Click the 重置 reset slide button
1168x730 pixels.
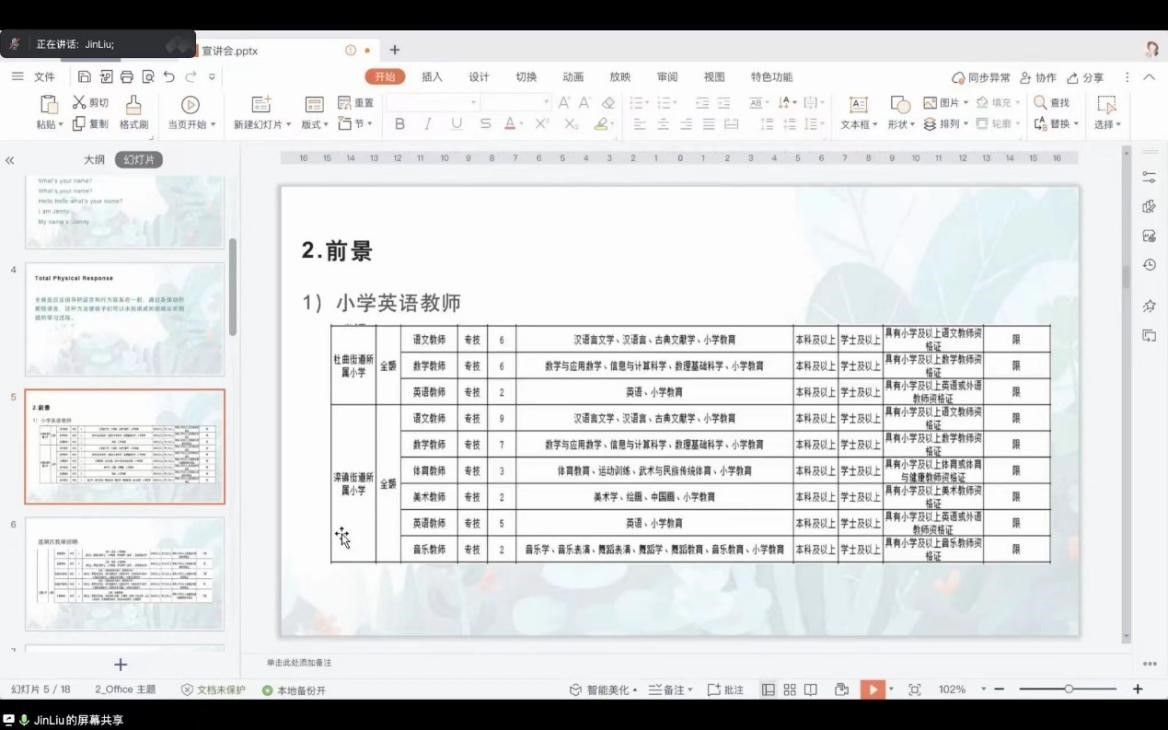(x=355, y=103)
